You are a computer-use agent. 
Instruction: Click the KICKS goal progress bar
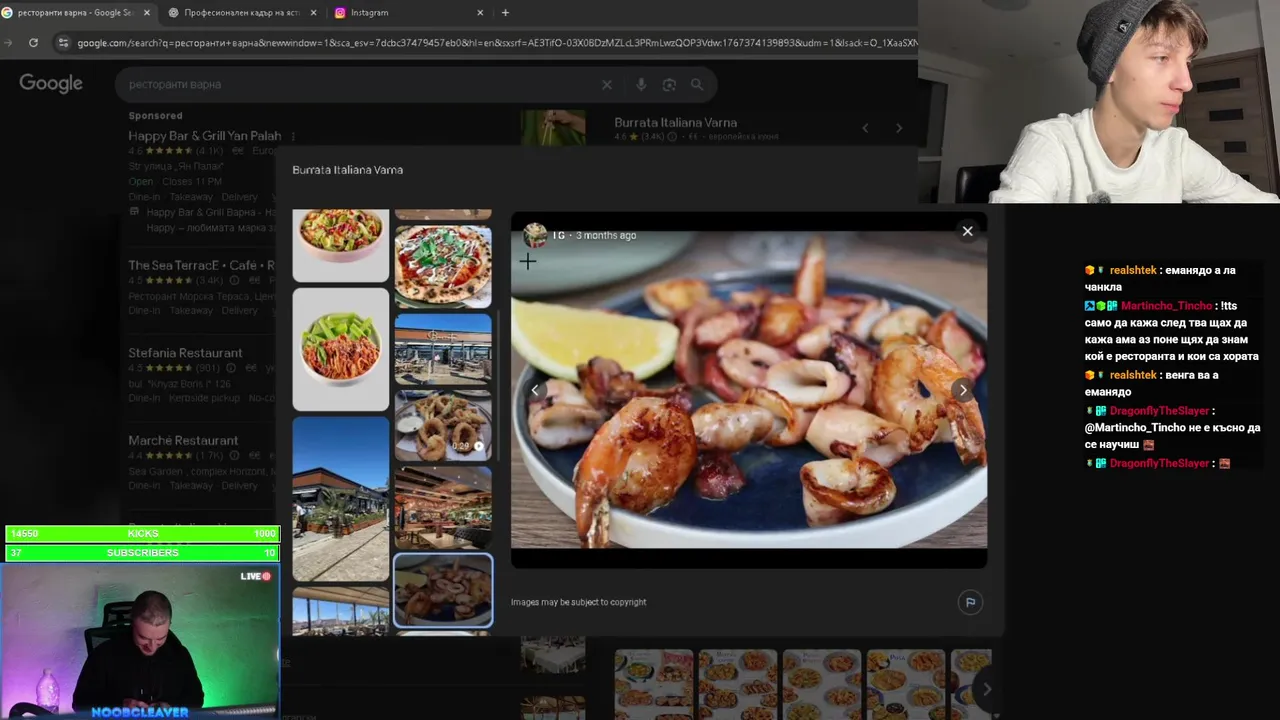click(143, 534)
